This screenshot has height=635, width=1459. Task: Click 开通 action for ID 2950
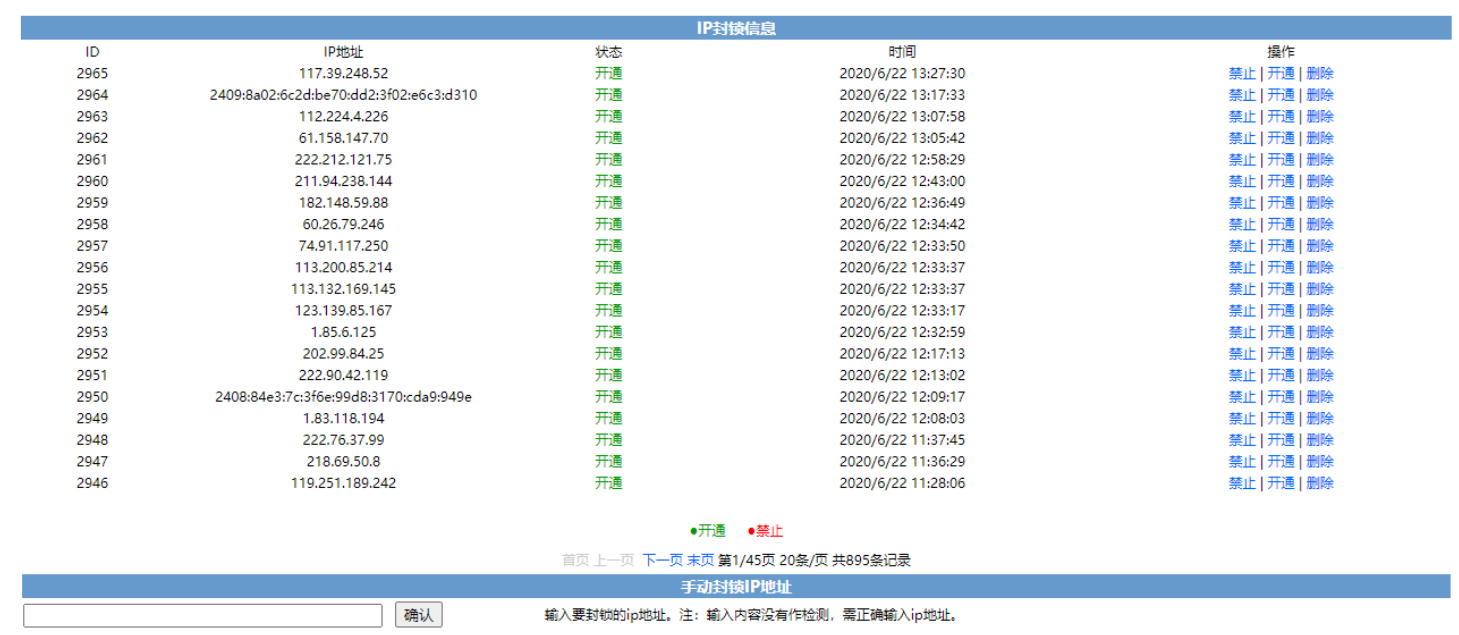click(x=1280, y=397)
